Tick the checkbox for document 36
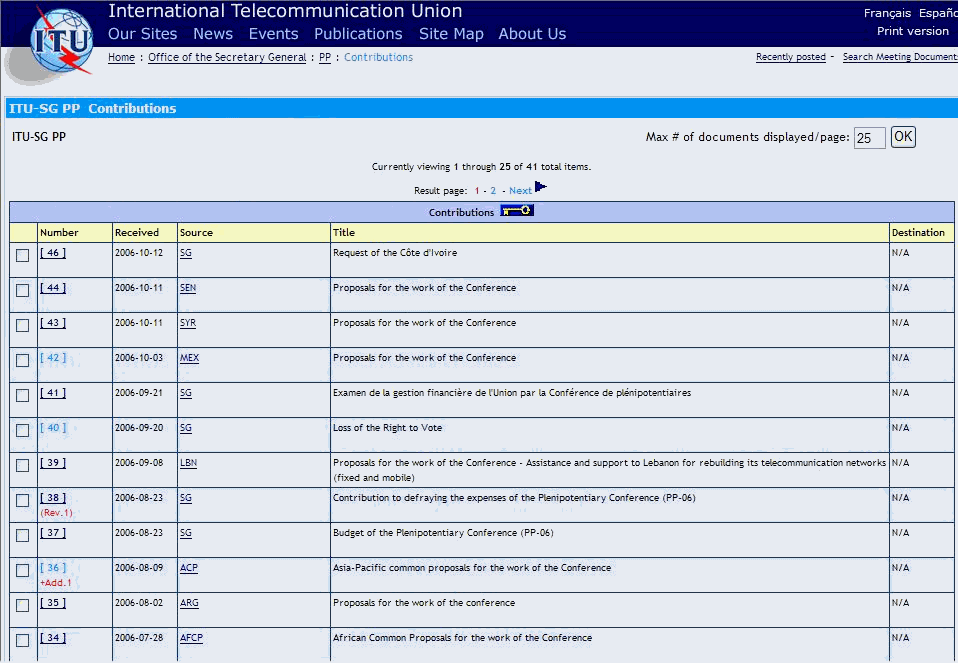Viewport: 958px width, 663px height. [23, 570]
